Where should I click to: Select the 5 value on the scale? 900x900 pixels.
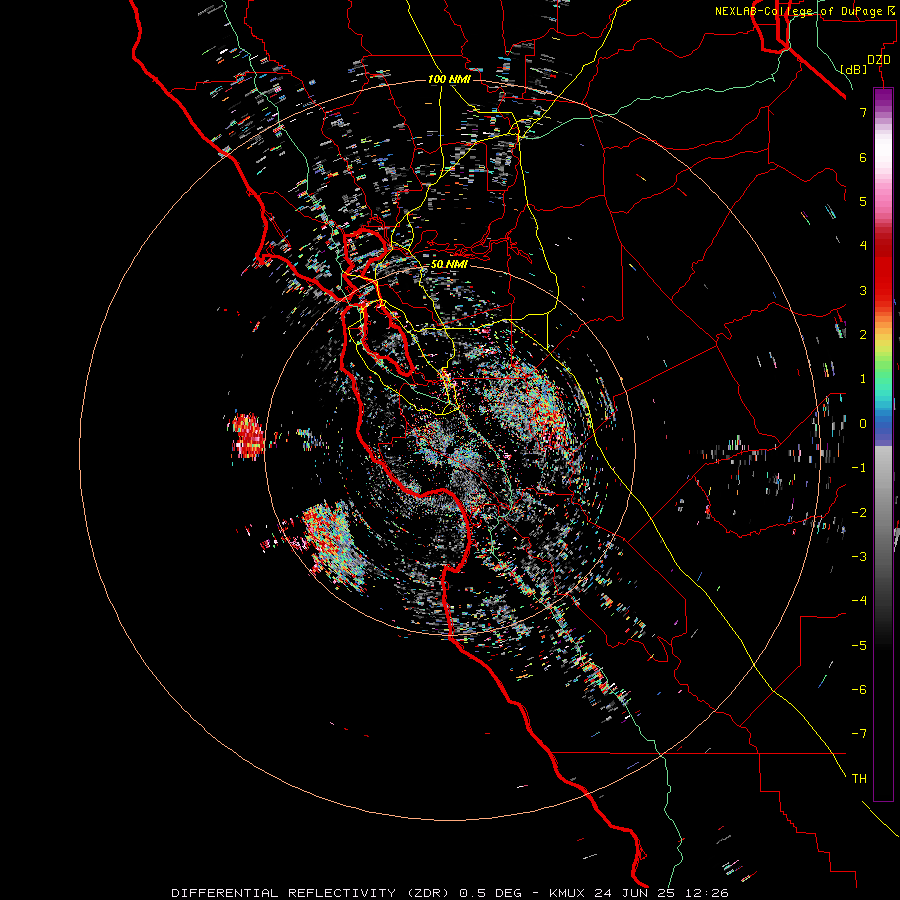(x=863, y=201)
